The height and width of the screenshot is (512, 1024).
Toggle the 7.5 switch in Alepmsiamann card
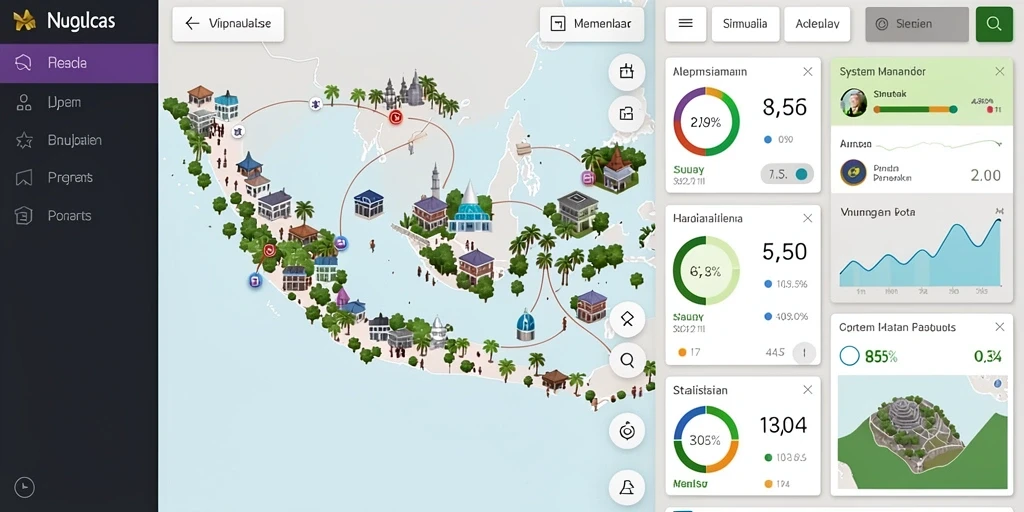tap(787, 174)
